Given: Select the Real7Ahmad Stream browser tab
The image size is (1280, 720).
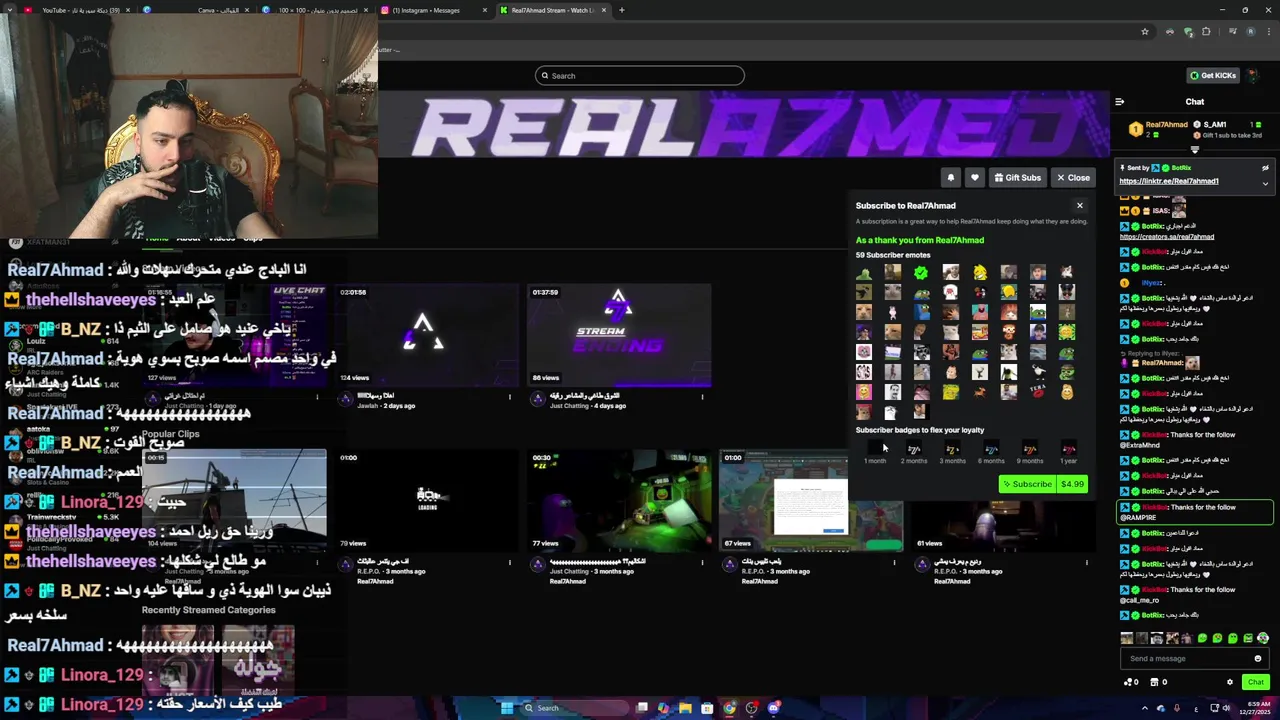Looking at the screenshot, I should click(x=552, y=10).
